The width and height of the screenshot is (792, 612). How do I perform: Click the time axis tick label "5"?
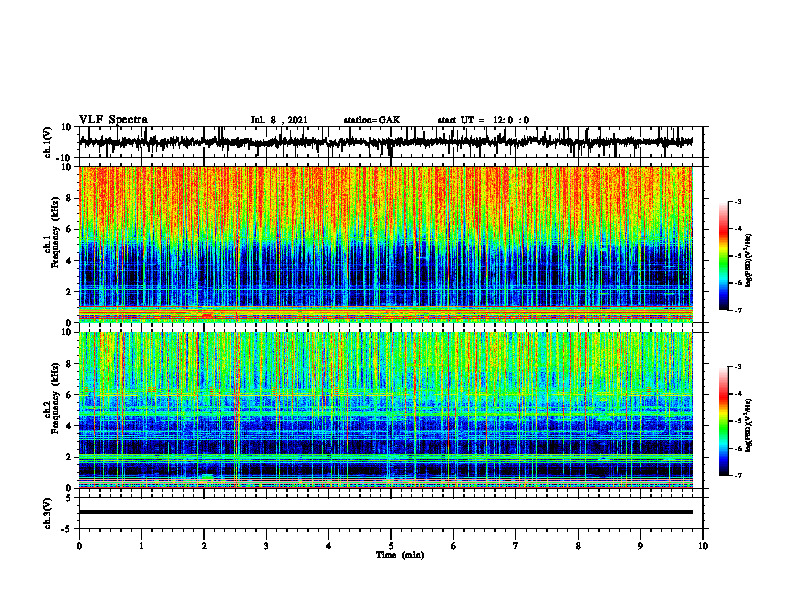click(391, 546)
